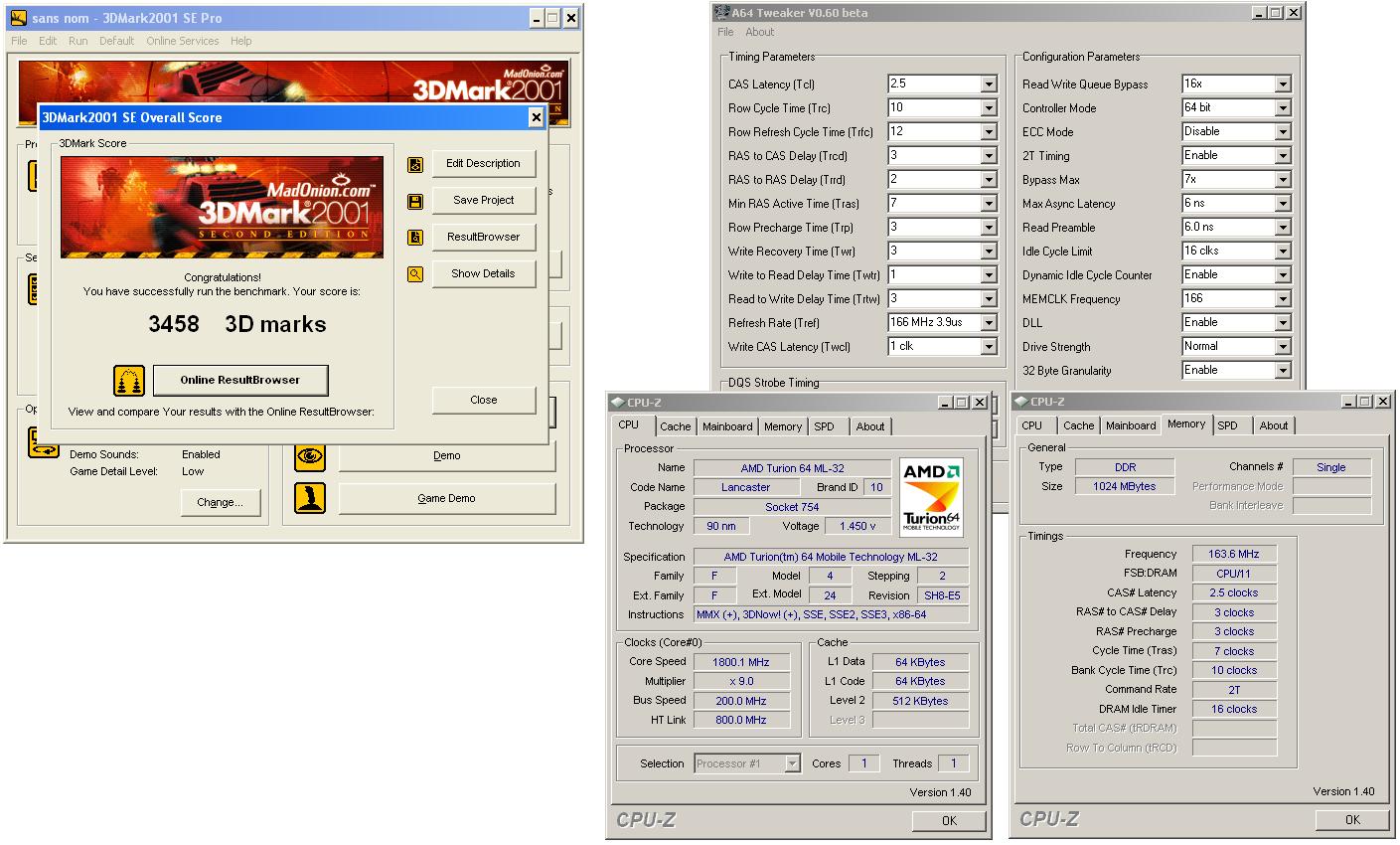
Task: Open Write CAS Latency (Twcl) dropdown
Action: 989,347
